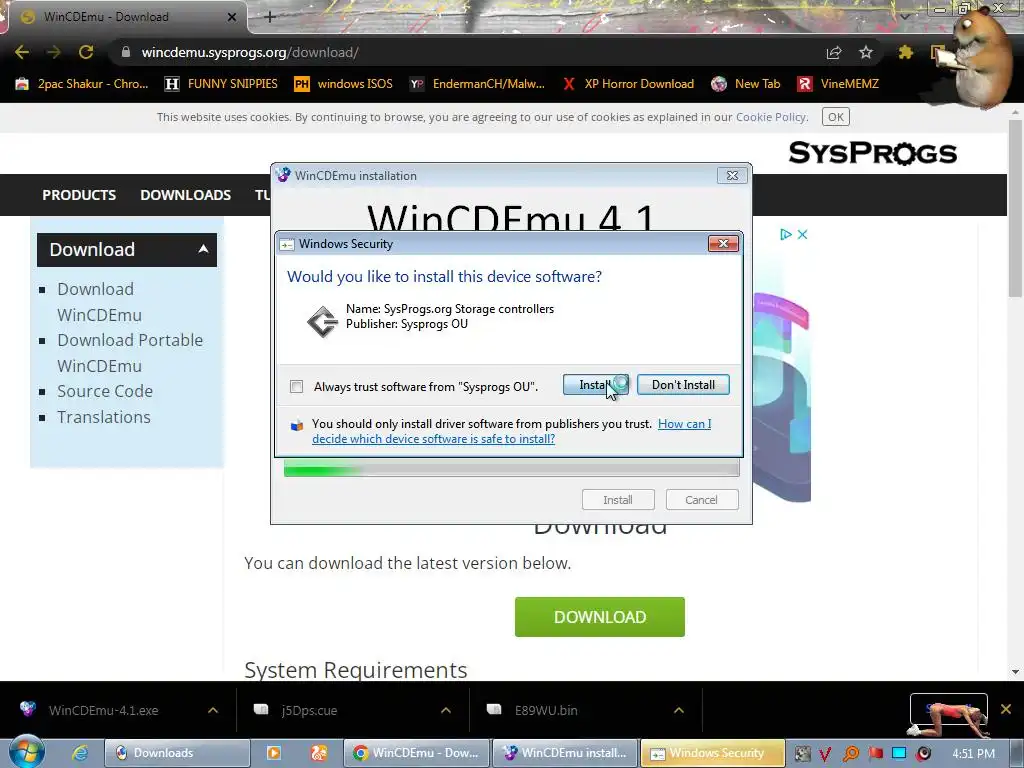The width and height of the screenshot is (1024, 768).
Task: Click the address bar URL
Action: [250, 52]
